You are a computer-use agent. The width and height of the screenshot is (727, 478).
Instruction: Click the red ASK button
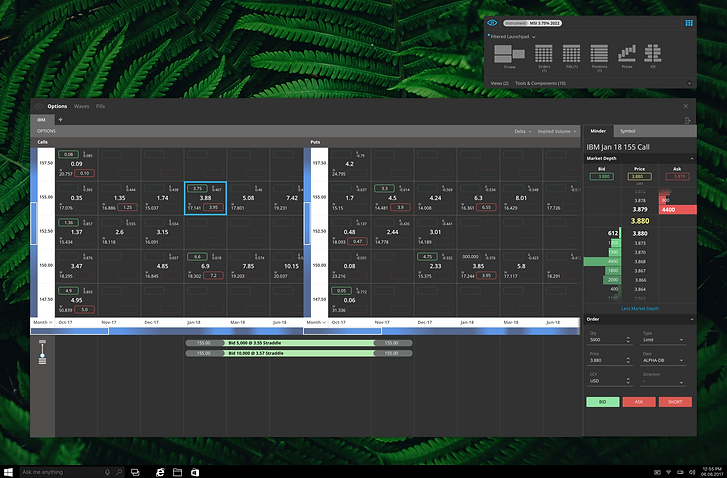click(x=639, y=402)
